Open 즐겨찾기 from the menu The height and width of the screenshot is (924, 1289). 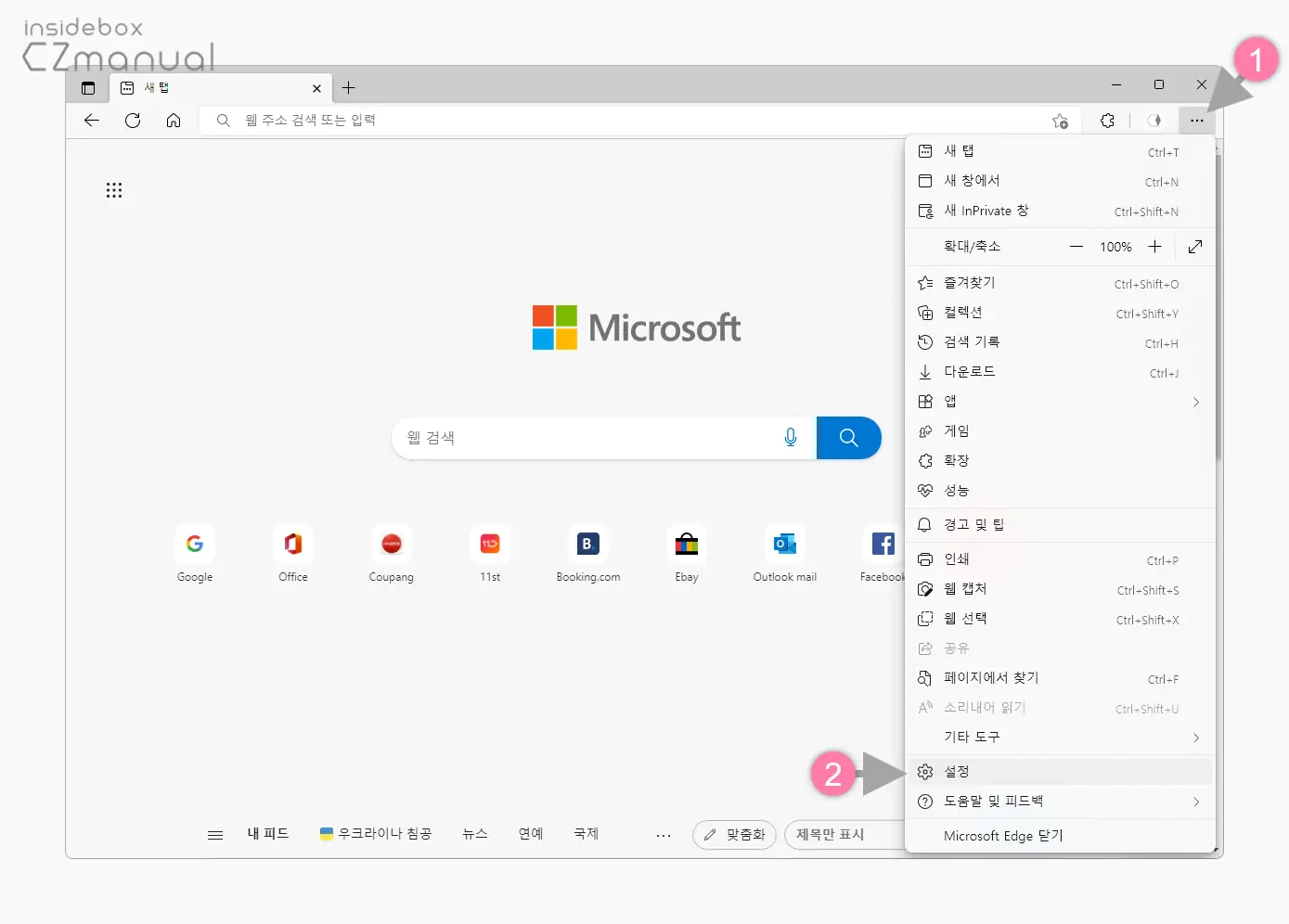[x=1060, y=283]
